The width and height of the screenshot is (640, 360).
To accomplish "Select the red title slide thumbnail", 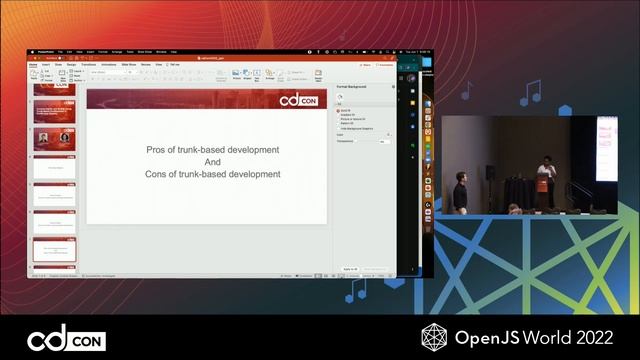I will pyautogui.click(x=54, y=111).
